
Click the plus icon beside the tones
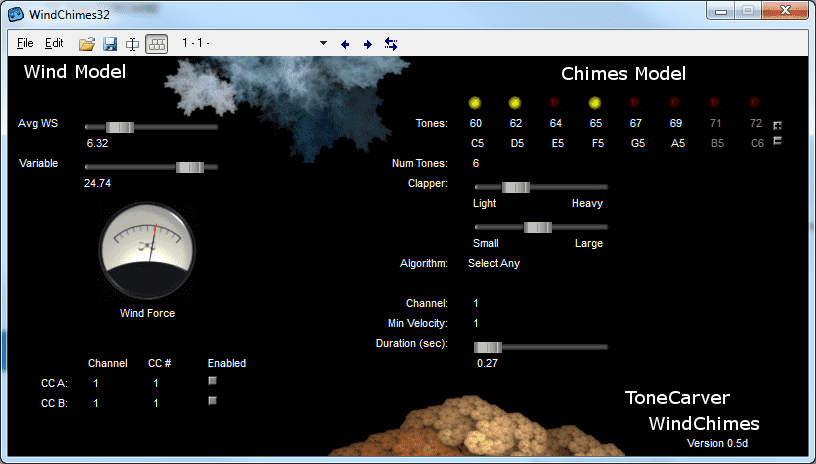[777, 125]
